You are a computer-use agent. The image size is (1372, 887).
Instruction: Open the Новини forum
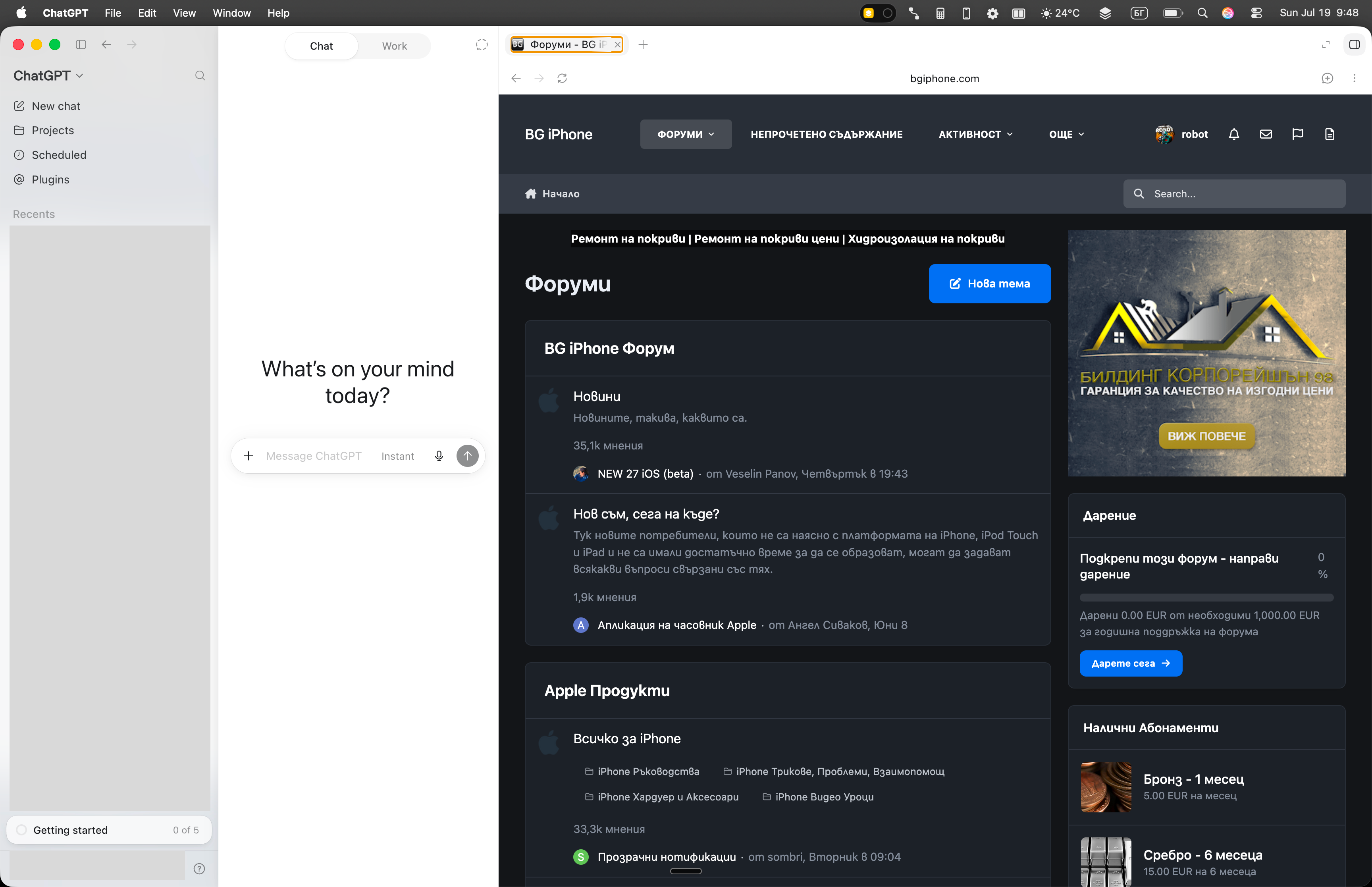[596, 396]
